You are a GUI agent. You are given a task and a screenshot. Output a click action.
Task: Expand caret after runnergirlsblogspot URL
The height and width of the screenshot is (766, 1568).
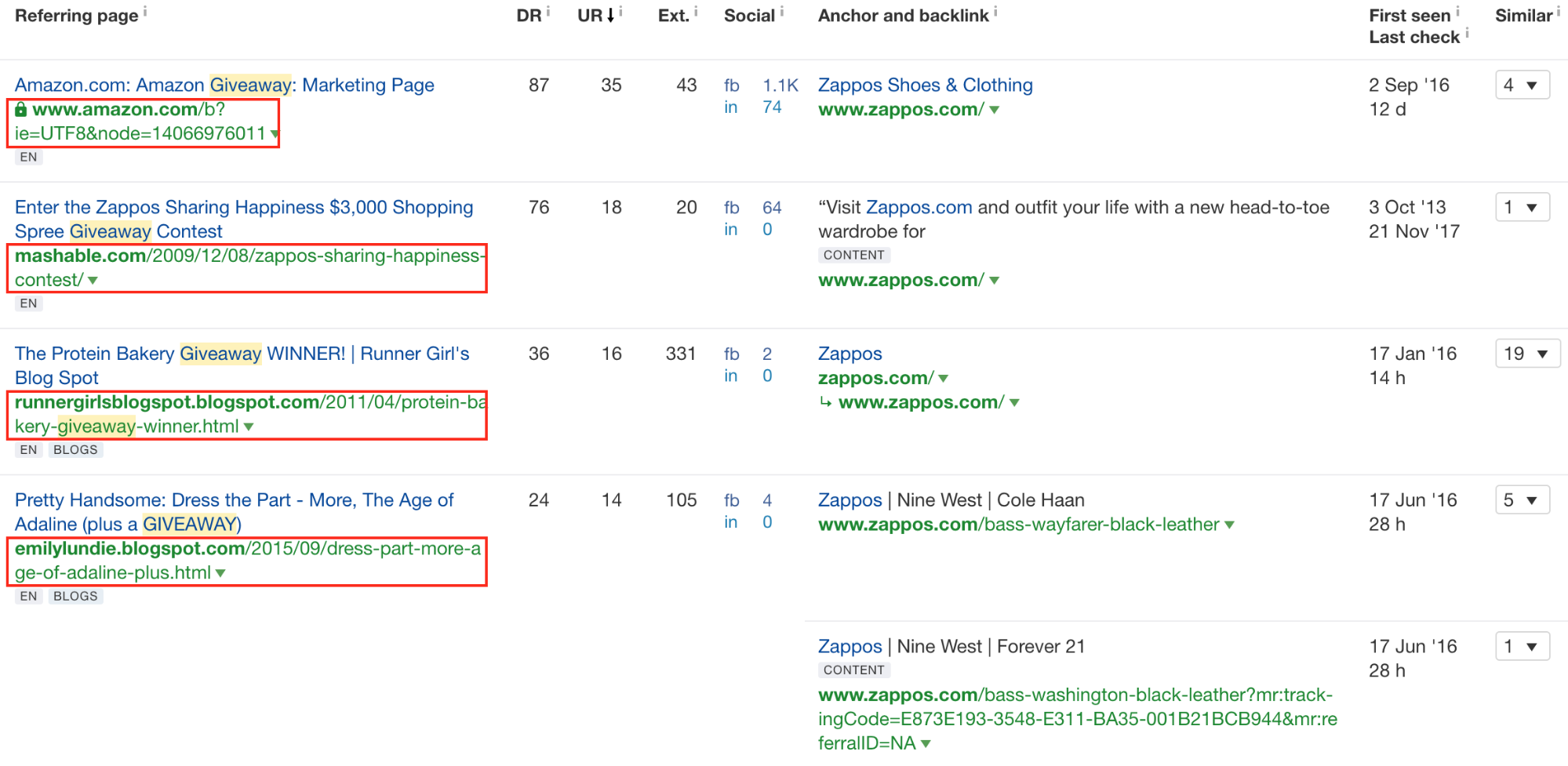coord(249,427)
